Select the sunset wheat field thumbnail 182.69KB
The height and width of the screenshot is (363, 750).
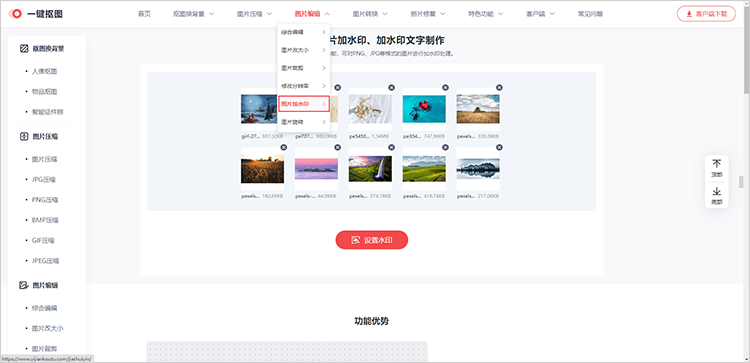[262, 169]
